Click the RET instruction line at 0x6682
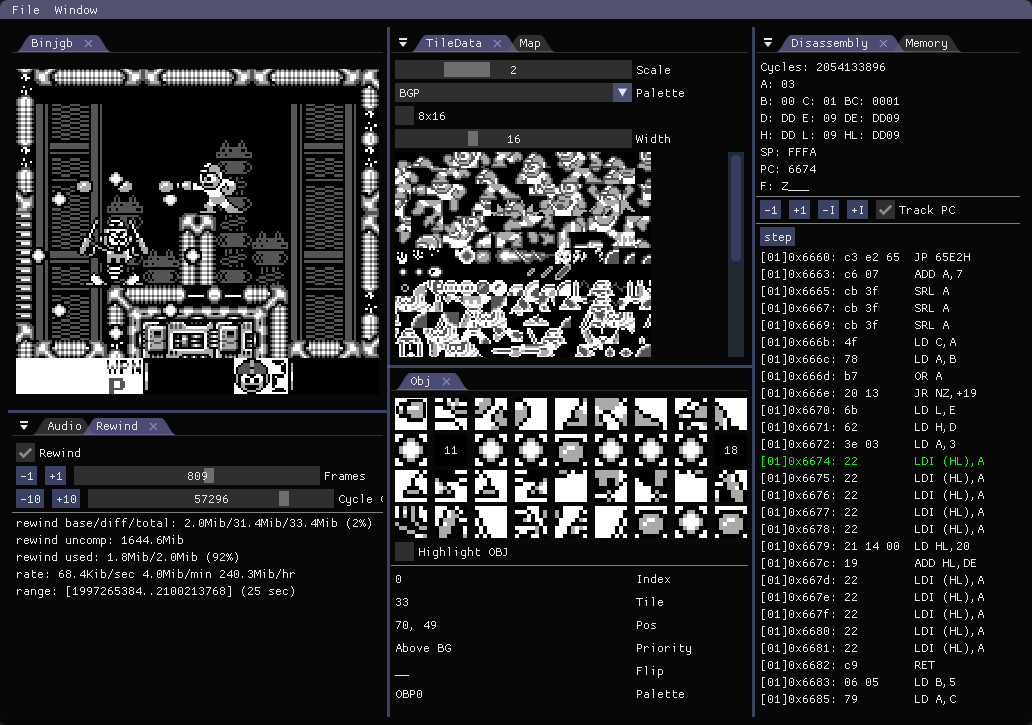 tap(848, 664)
